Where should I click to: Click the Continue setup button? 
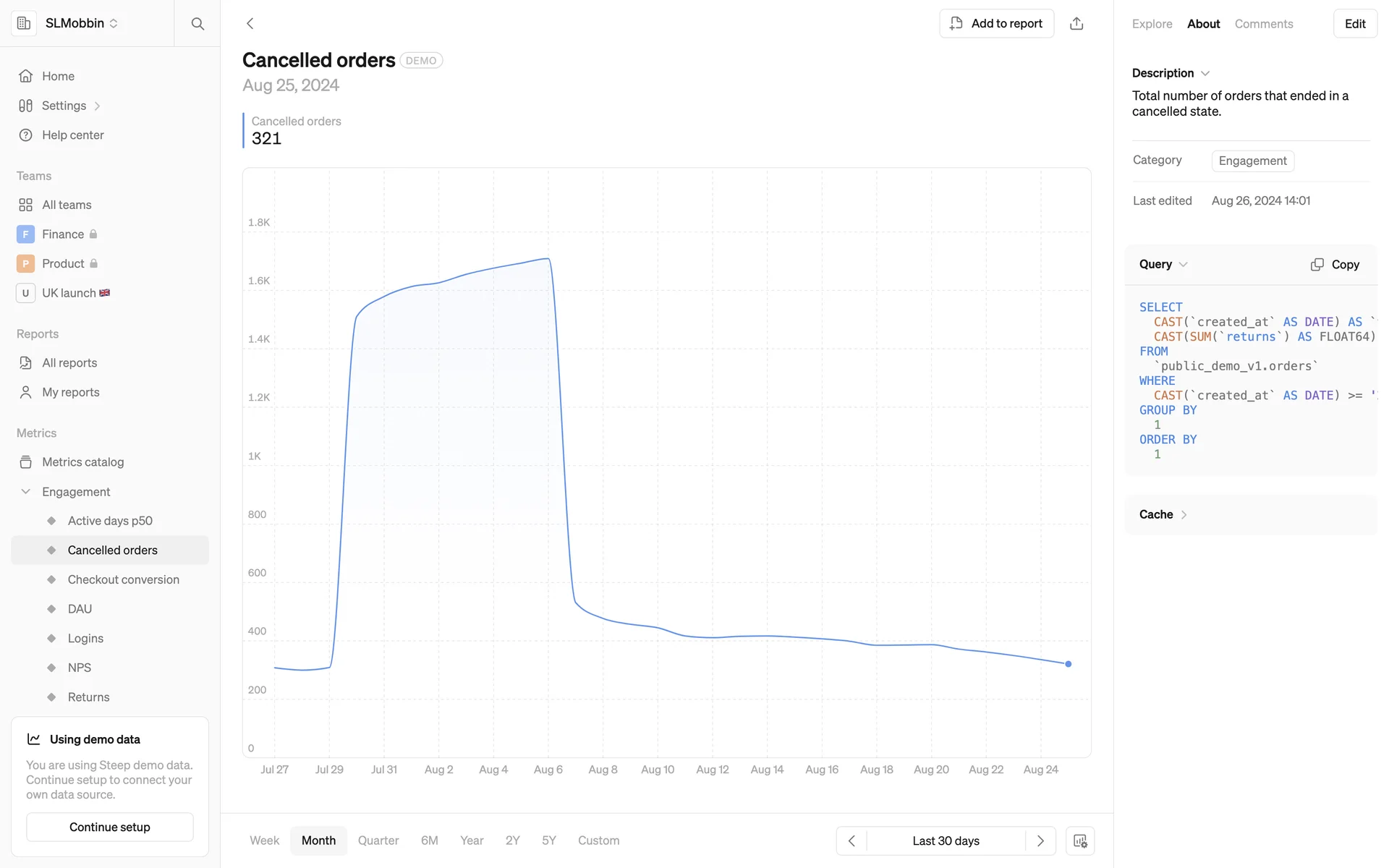tap(110, 827)
